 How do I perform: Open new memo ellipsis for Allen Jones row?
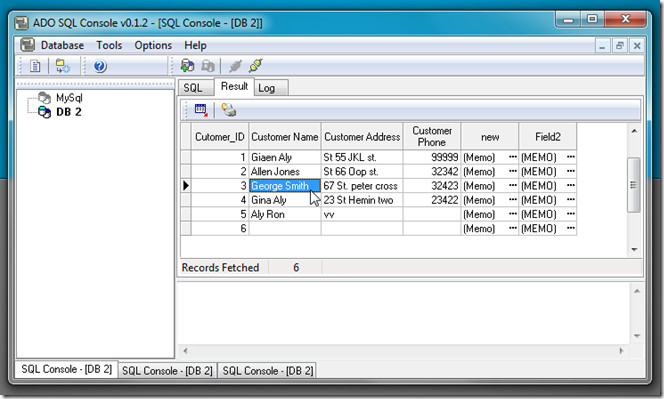[x=512, y=172]
